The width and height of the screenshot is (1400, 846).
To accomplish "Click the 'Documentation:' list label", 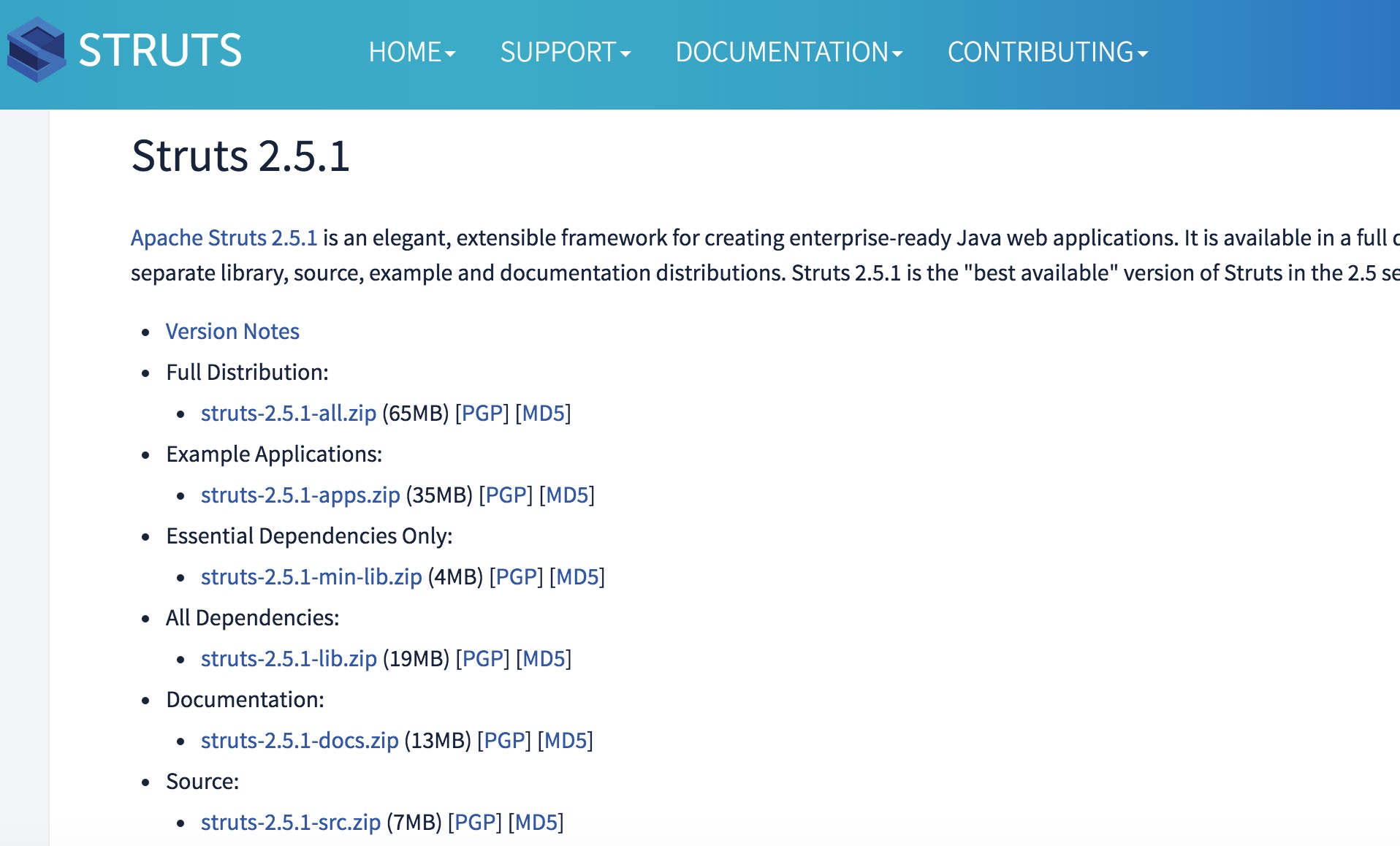I will 245,699.
